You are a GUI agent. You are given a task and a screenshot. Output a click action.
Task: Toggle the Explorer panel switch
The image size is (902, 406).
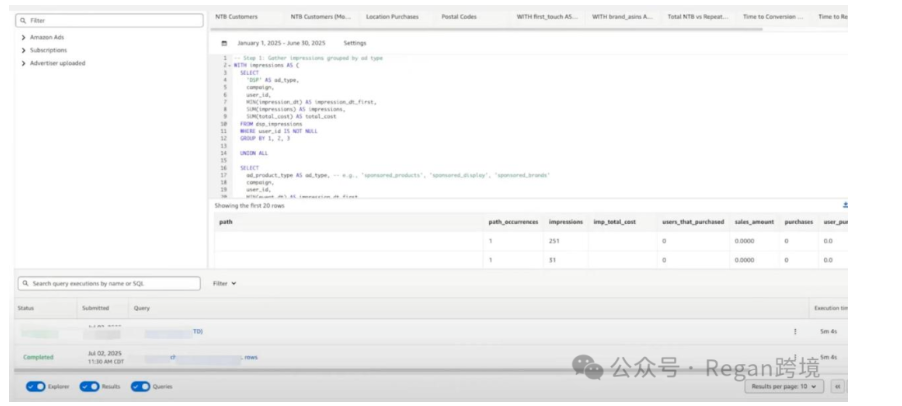point(36,386)
